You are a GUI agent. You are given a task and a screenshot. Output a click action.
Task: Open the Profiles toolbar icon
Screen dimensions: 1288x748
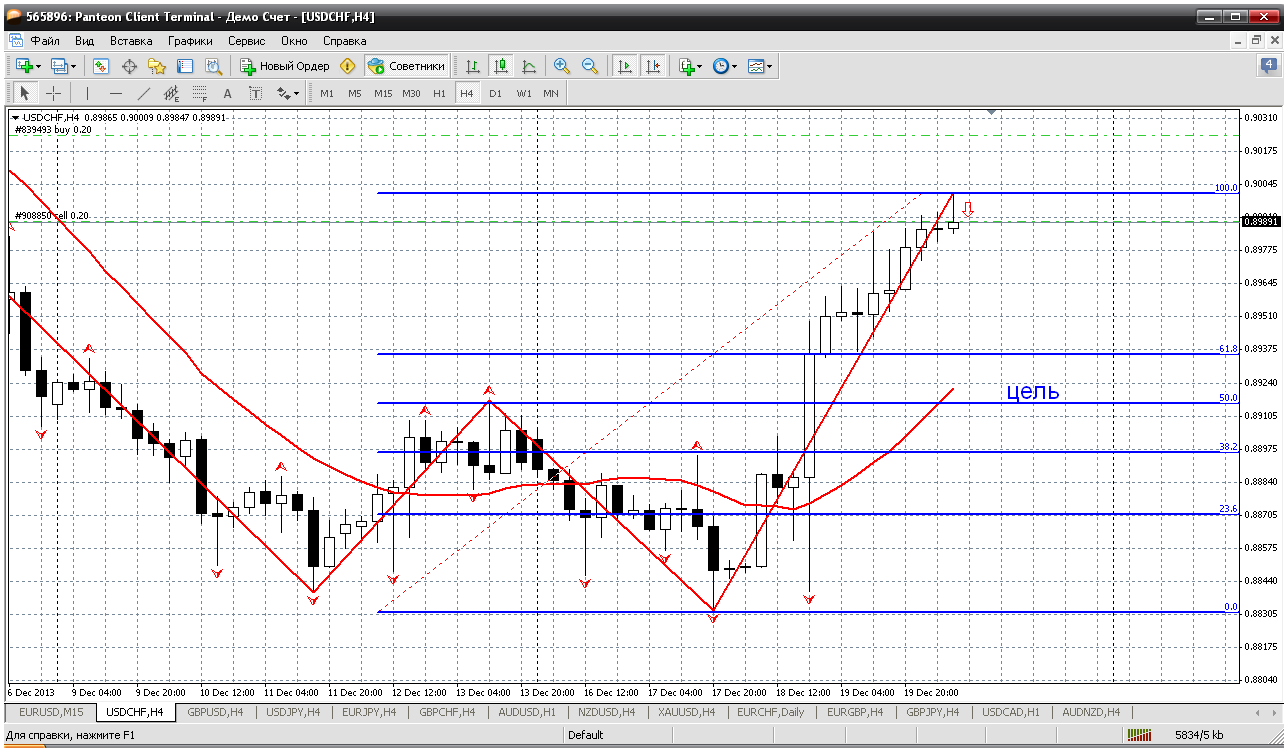click(59, 66)
